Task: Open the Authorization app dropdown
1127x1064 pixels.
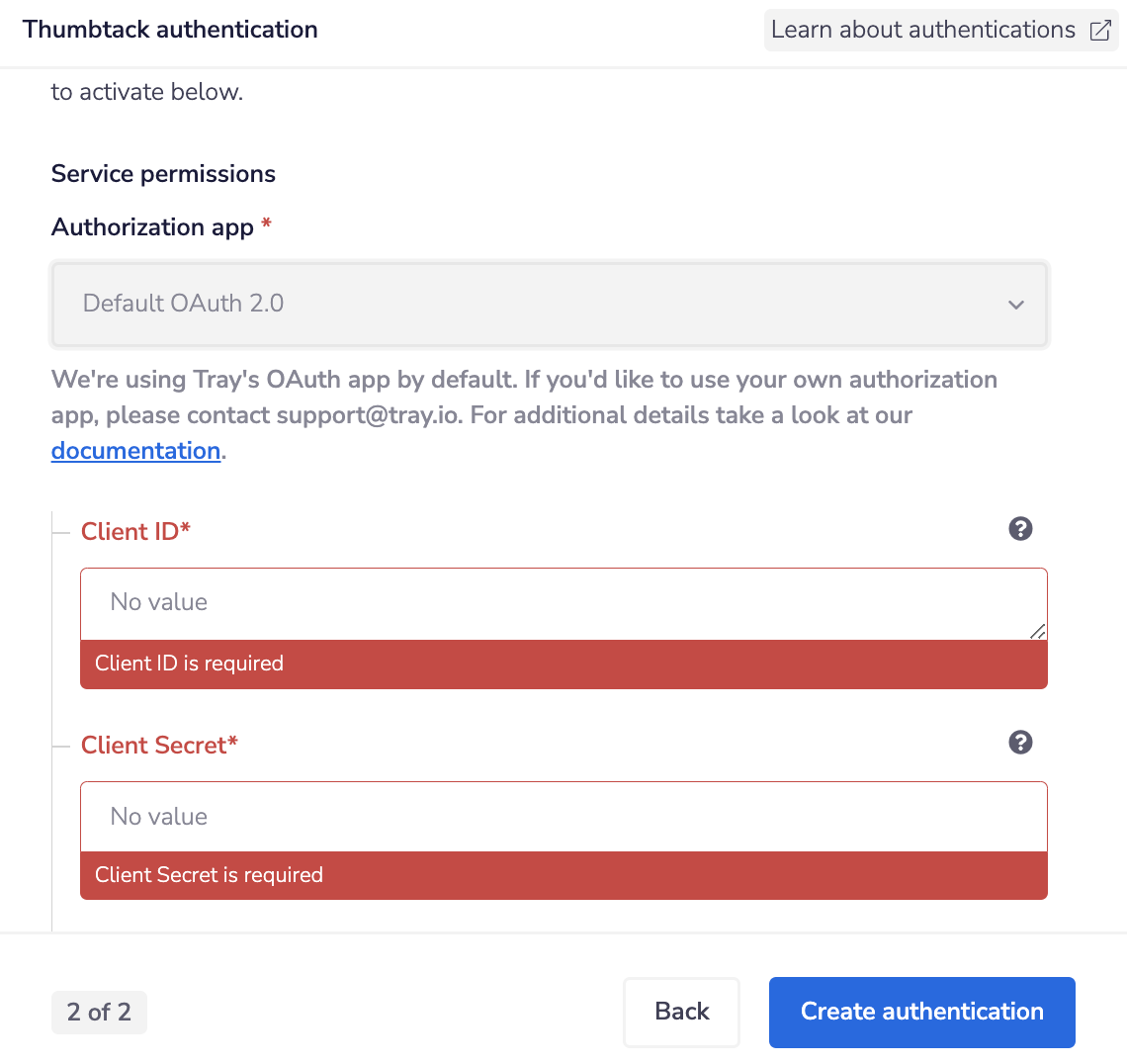Action: coord(550,305)
